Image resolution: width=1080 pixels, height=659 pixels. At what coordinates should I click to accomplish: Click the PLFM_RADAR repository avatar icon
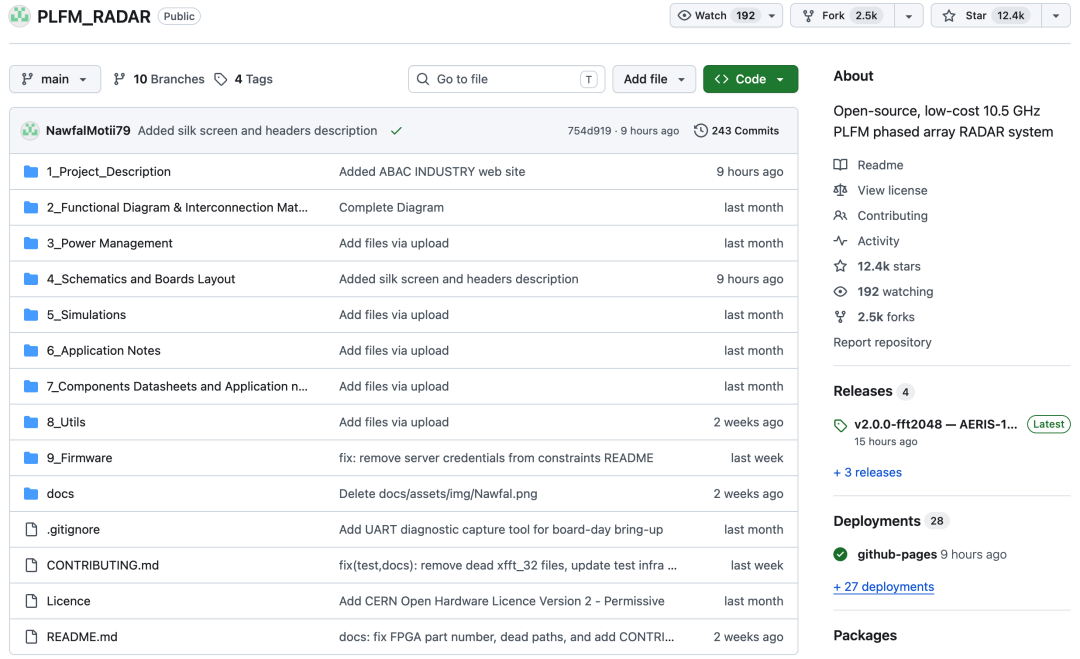(x=19, y=15)
